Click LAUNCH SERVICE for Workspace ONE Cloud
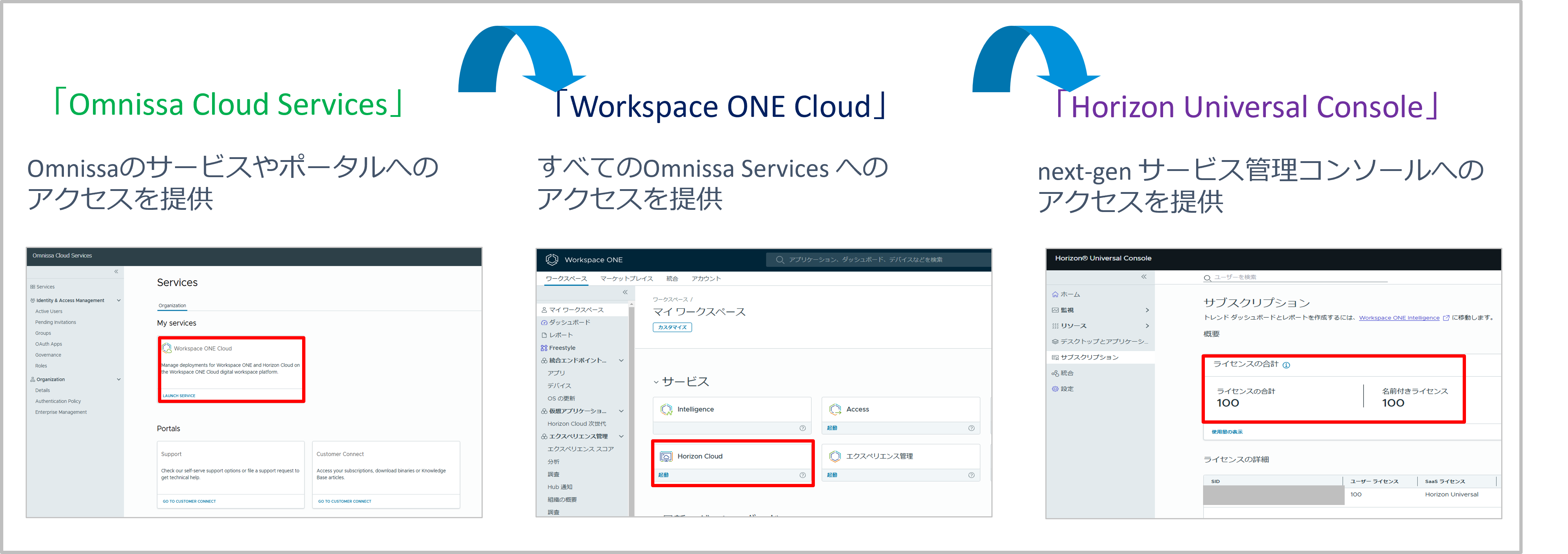The width and height of the screenshot is (1568, 554). [x=179, y=396]
